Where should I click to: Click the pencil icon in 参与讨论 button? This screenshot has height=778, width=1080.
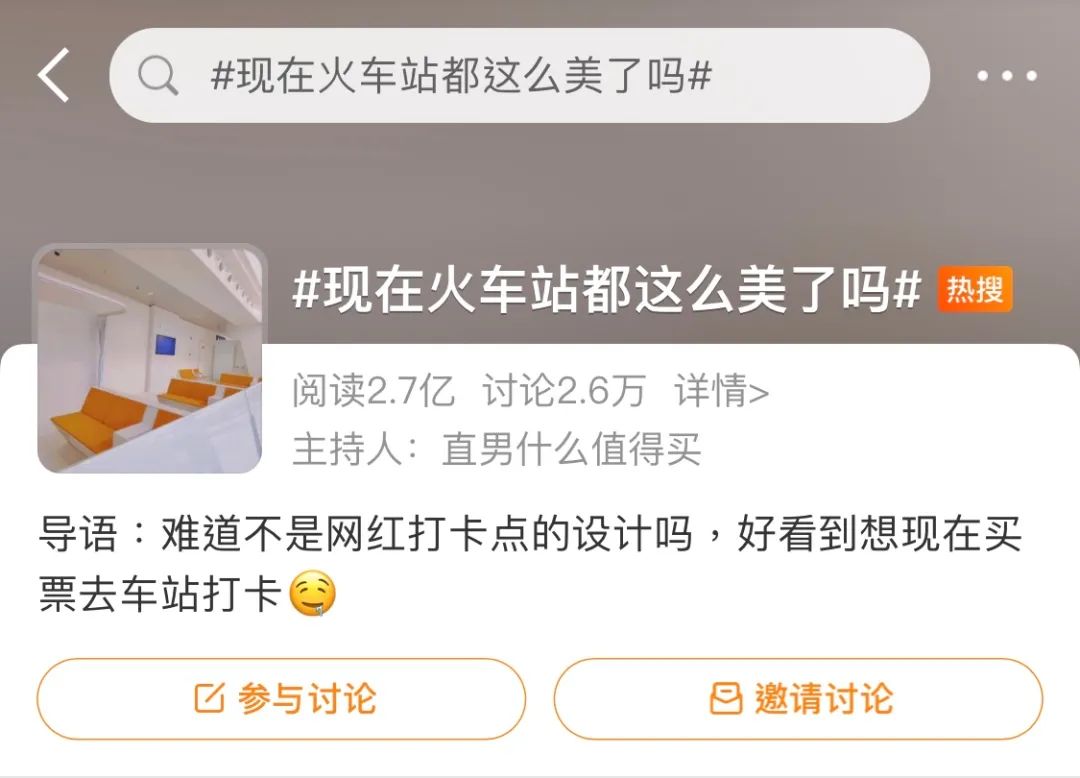tap(209, 698)
